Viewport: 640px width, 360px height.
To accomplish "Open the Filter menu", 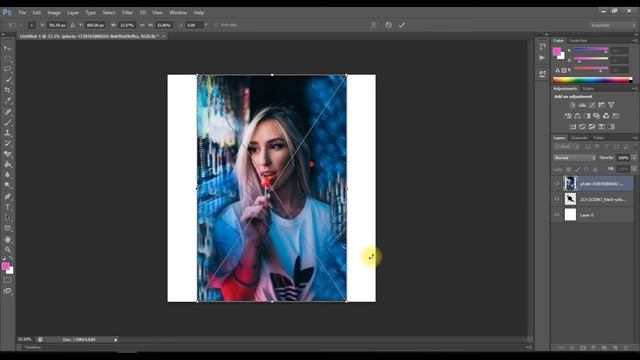I will (127, 13).
